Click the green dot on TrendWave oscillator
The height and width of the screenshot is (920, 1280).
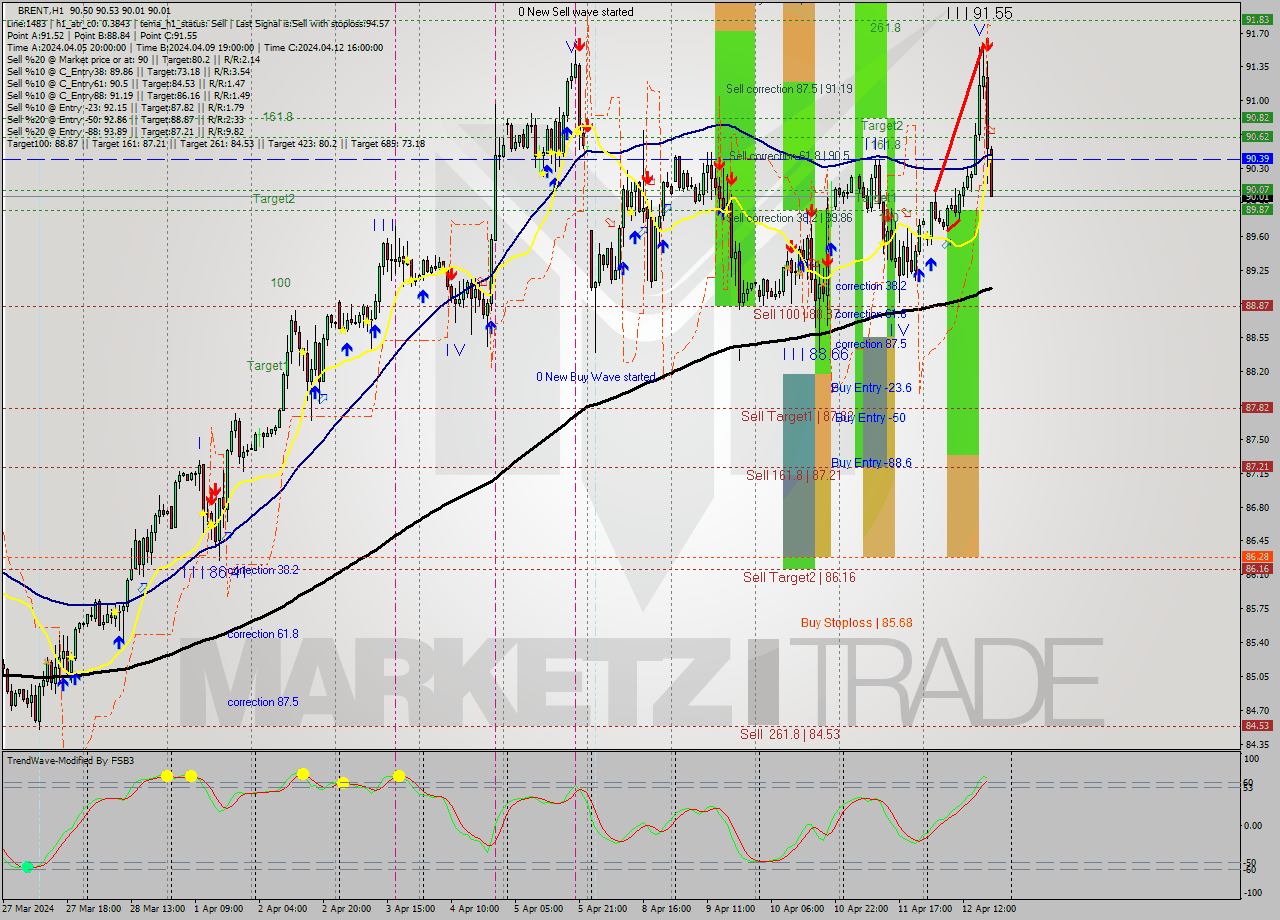27,866
